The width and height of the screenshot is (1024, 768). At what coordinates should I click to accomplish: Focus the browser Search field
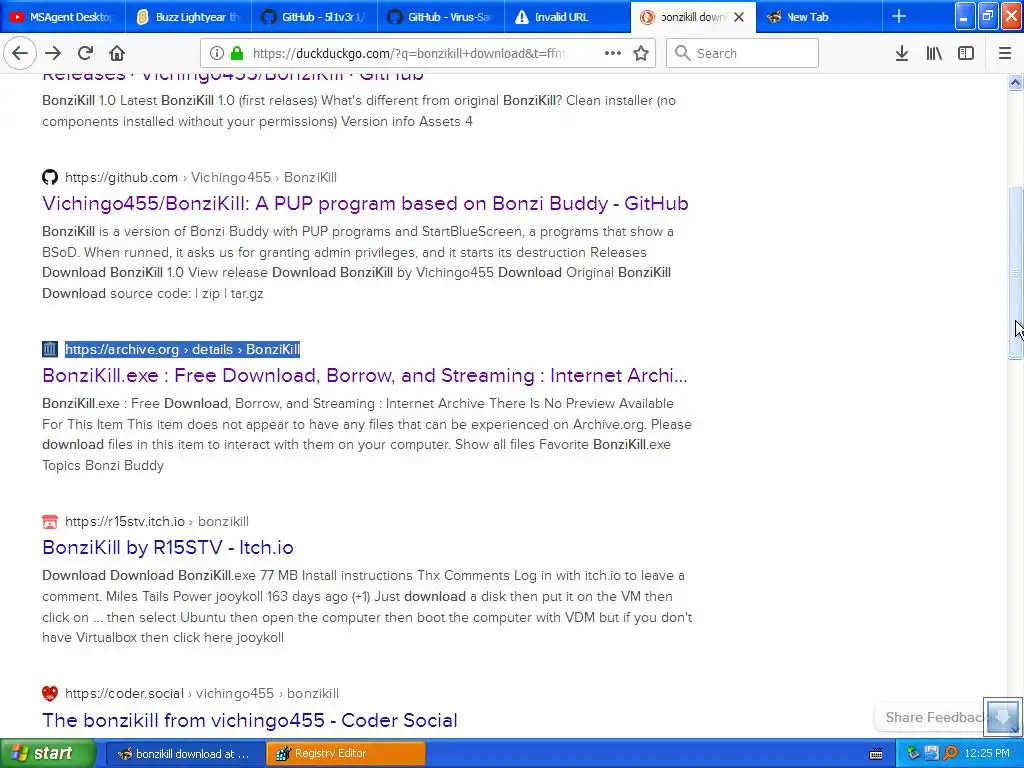click(743, 54)
